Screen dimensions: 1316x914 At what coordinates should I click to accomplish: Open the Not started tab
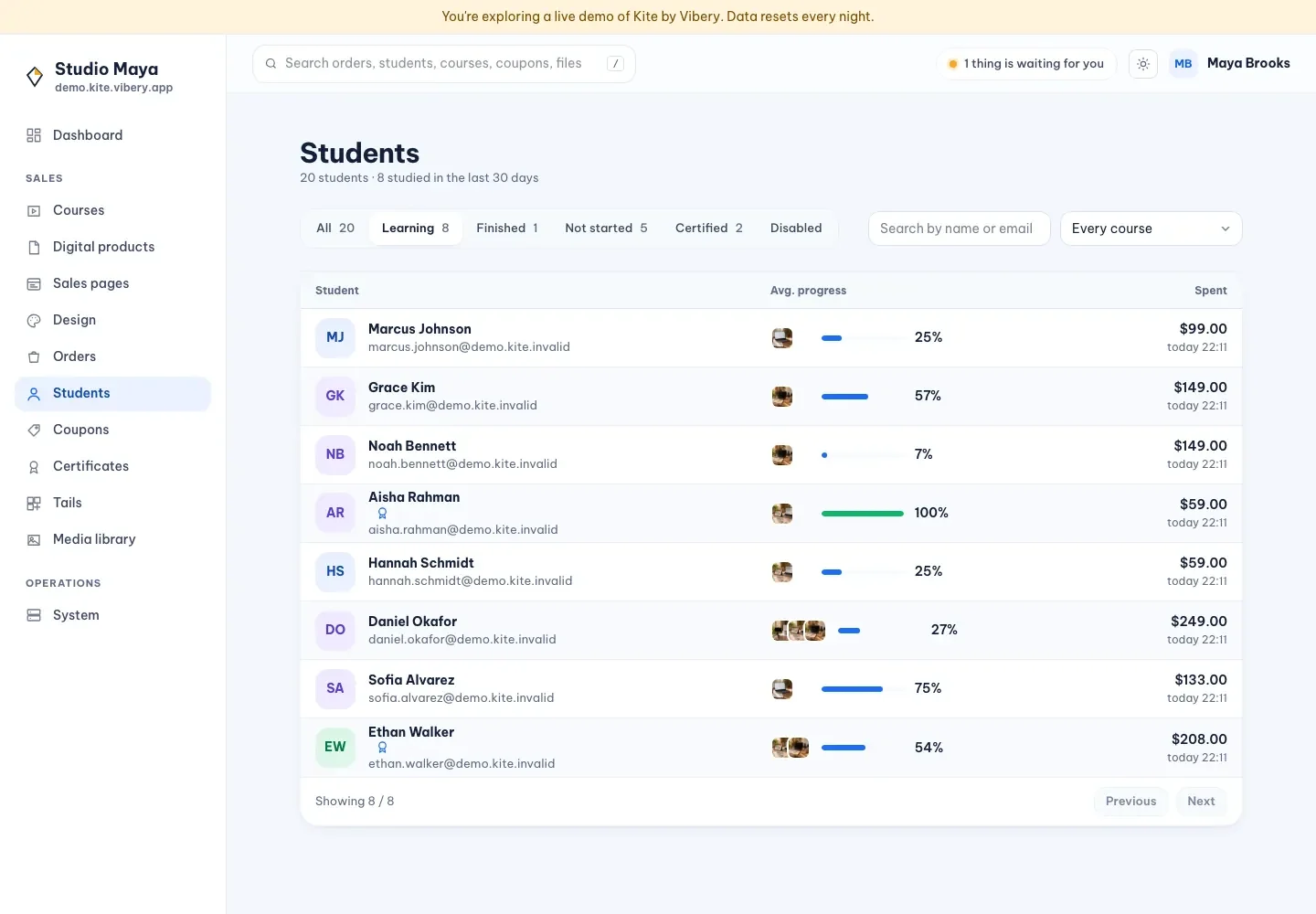tap(606, 228)
